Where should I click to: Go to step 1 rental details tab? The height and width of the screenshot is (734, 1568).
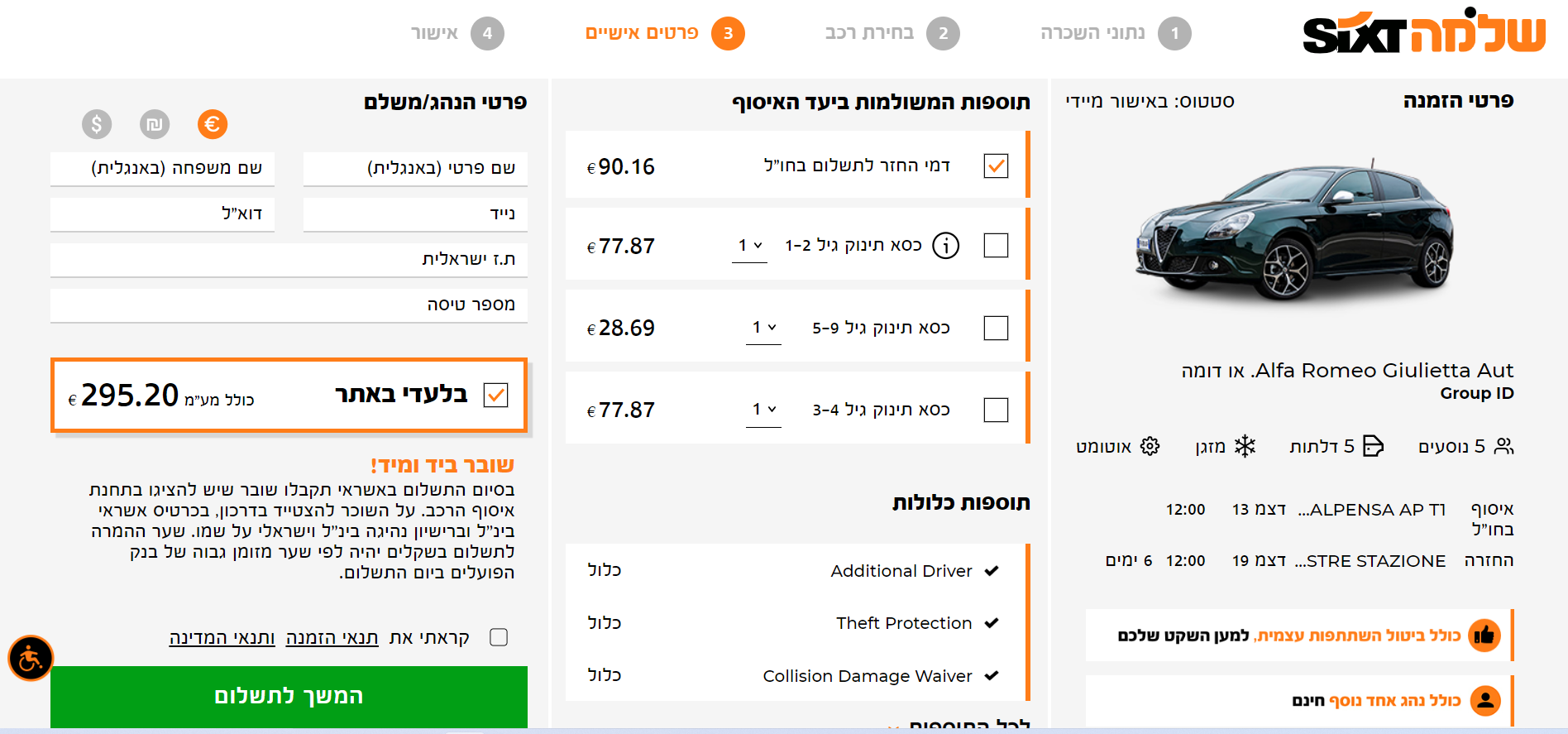pyautogui.click(x=1115, y=34)
